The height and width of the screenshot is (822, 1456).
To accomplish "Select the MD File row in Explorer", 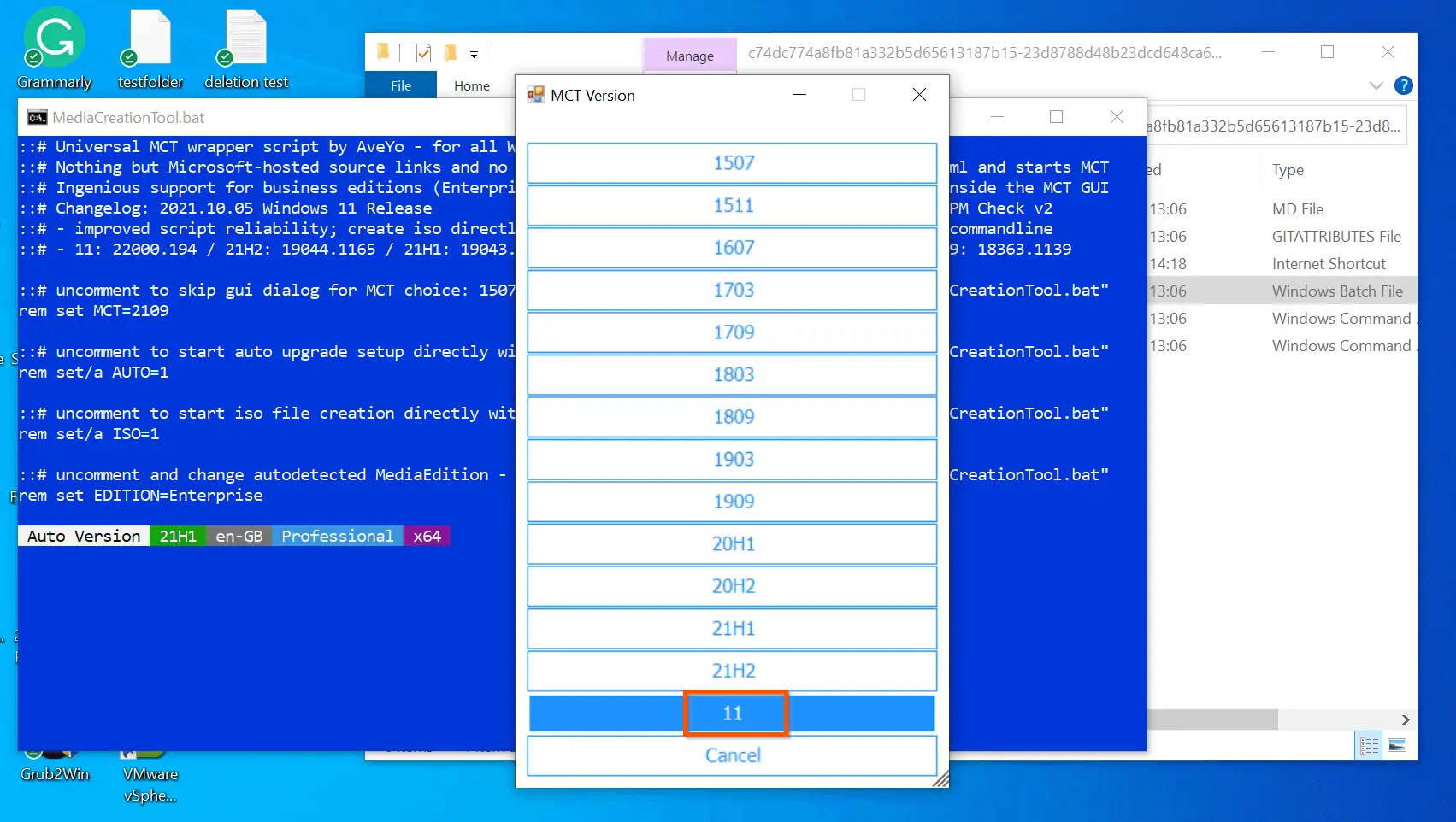I will (x=1282, y=209).
